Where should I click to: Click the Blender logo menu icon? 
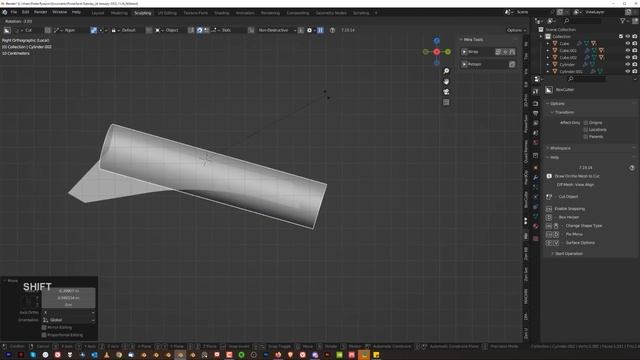pyautogui.click(x=4, y=12)
